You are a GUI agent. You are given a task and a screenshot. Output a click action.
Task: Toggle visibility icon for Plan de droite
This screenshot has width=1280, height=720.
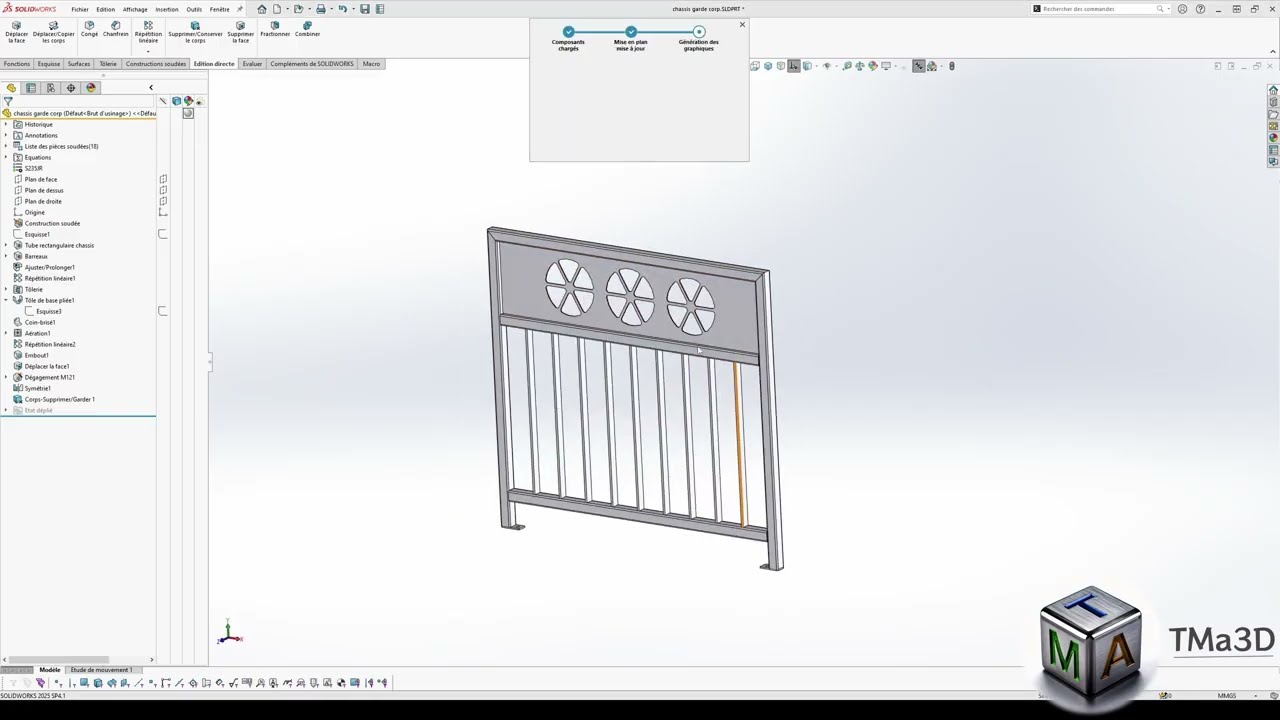[x=163, y=201]
